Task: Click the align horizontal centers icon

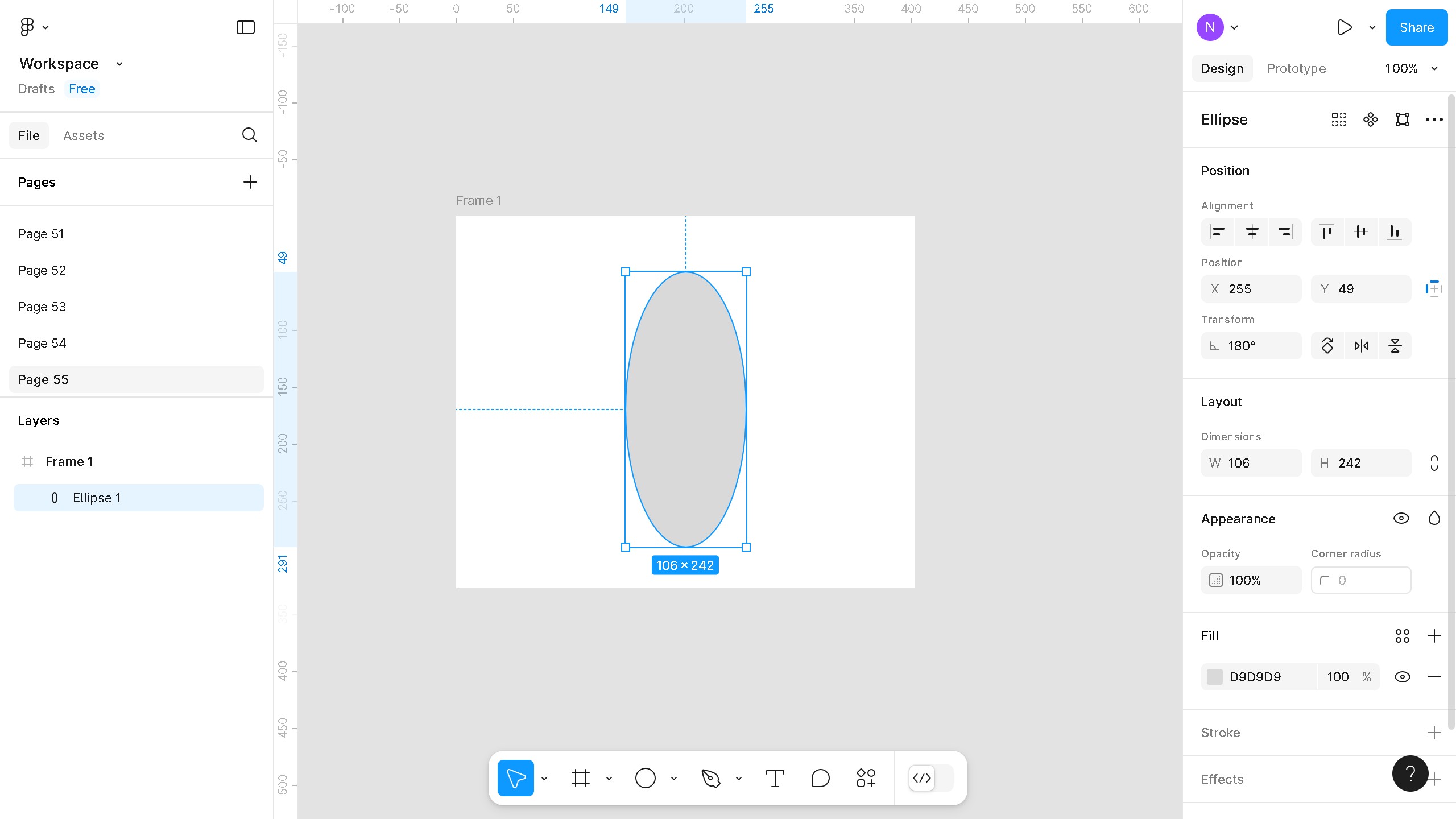Action: point(1252,232)
